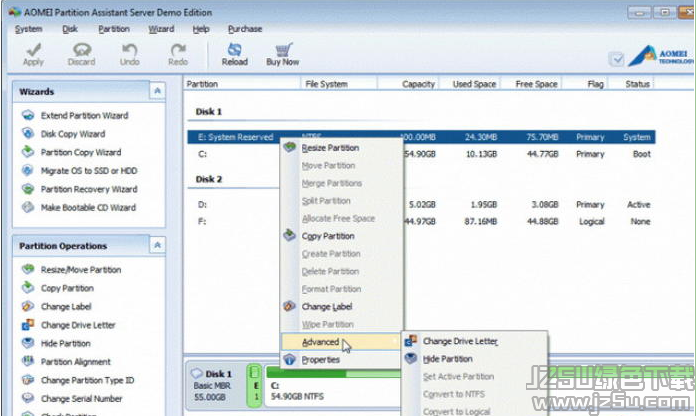Click the Disk 2 group heading
Screen dimensions: 696x416
209,179
